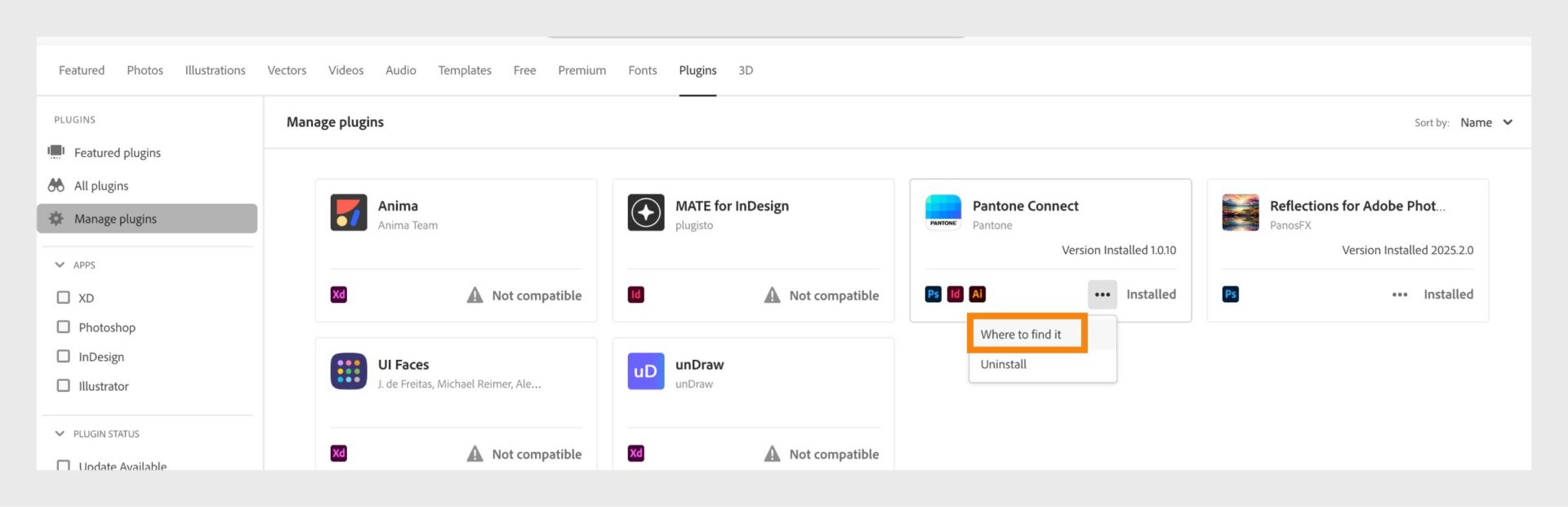The height and width of the screenshot is (507, 1568).
Task: Open the more options menu for Reflections plugin
Action: (x=1400, y=295)
